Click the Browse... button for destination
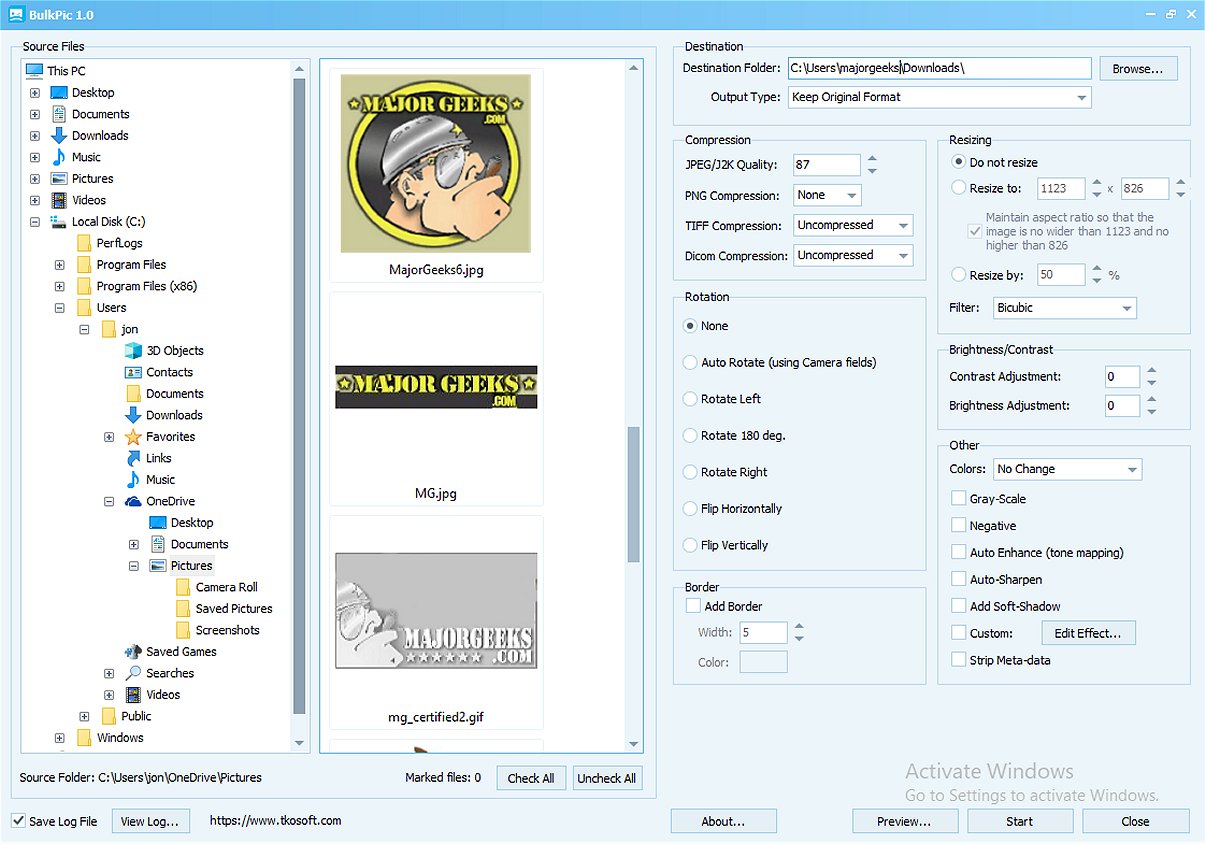Image resolution: width=1205 pixels, height=844 pixels. pyautogui.click(x=1138, y=69)
